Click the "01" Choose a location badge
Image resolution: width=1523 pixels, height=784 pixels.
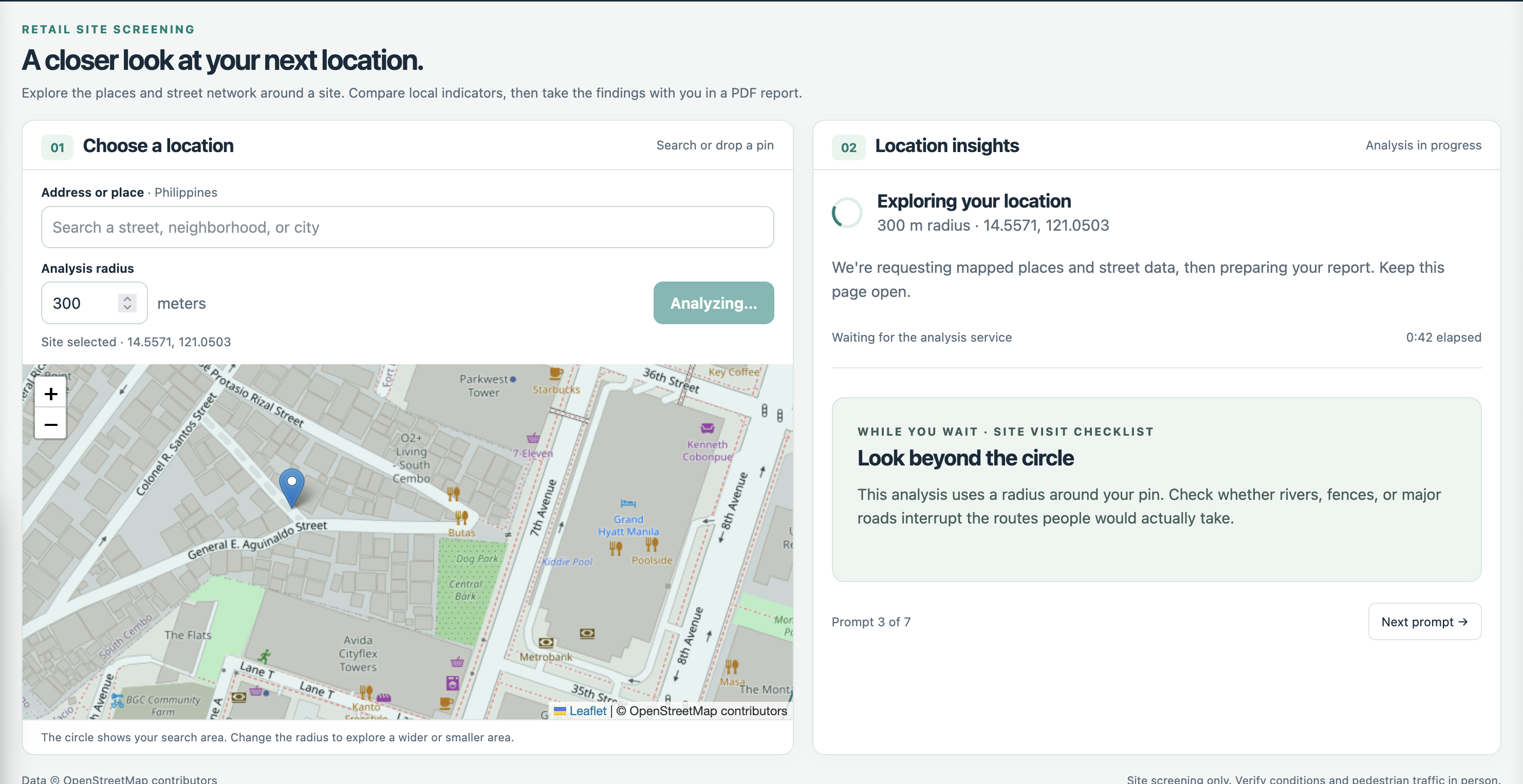click(x=58, y=147)
